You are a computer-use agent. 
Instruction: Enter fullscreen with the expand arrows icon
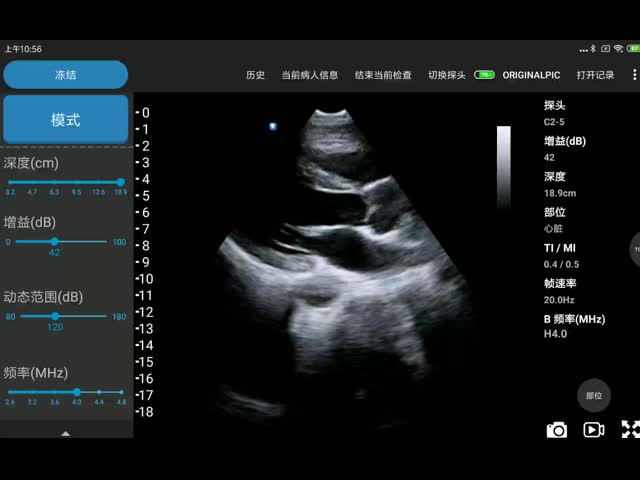[630, 430]
